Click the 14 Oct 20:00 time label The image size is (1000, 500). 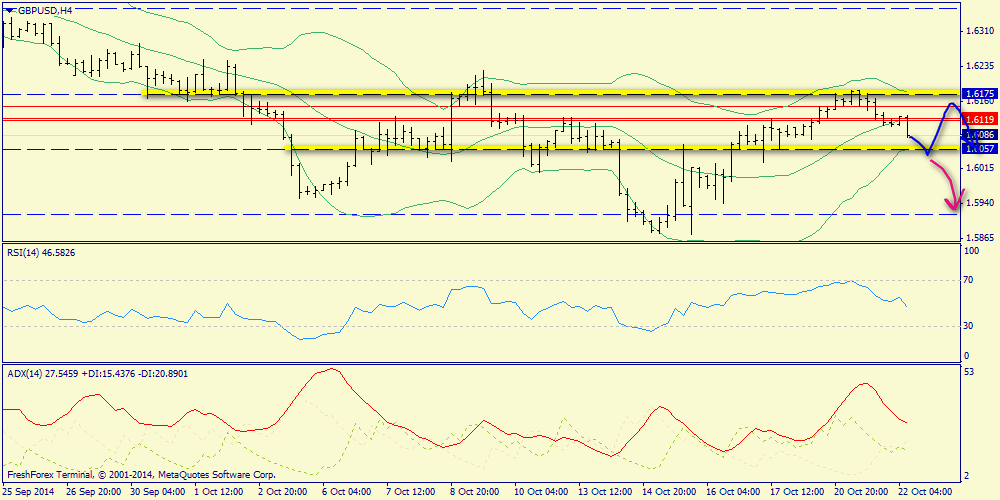click(668, 493)
